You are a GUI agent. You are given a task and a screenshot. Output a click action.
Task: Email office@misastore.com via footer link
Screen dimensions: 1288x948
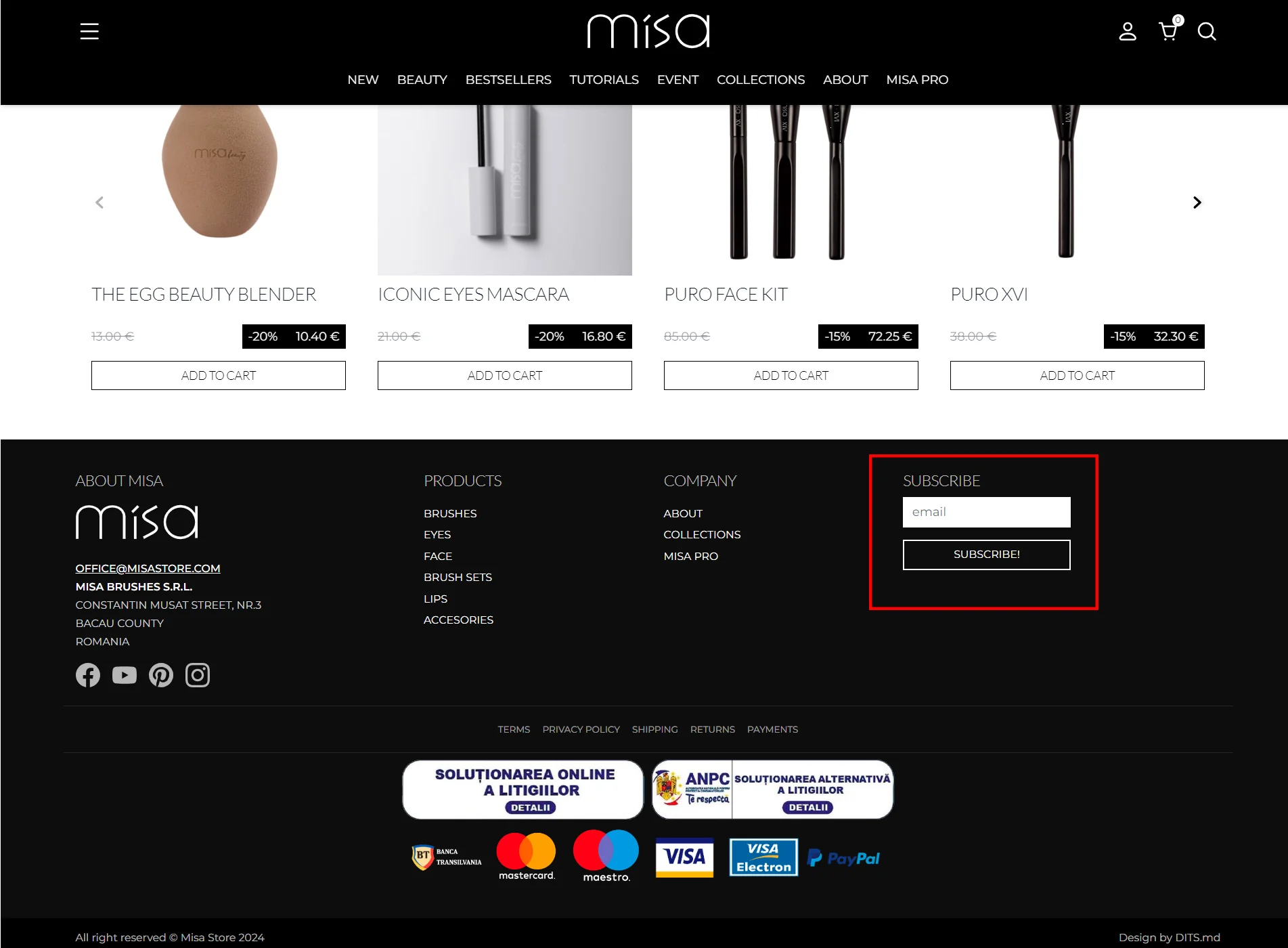(x=148, y=569)
